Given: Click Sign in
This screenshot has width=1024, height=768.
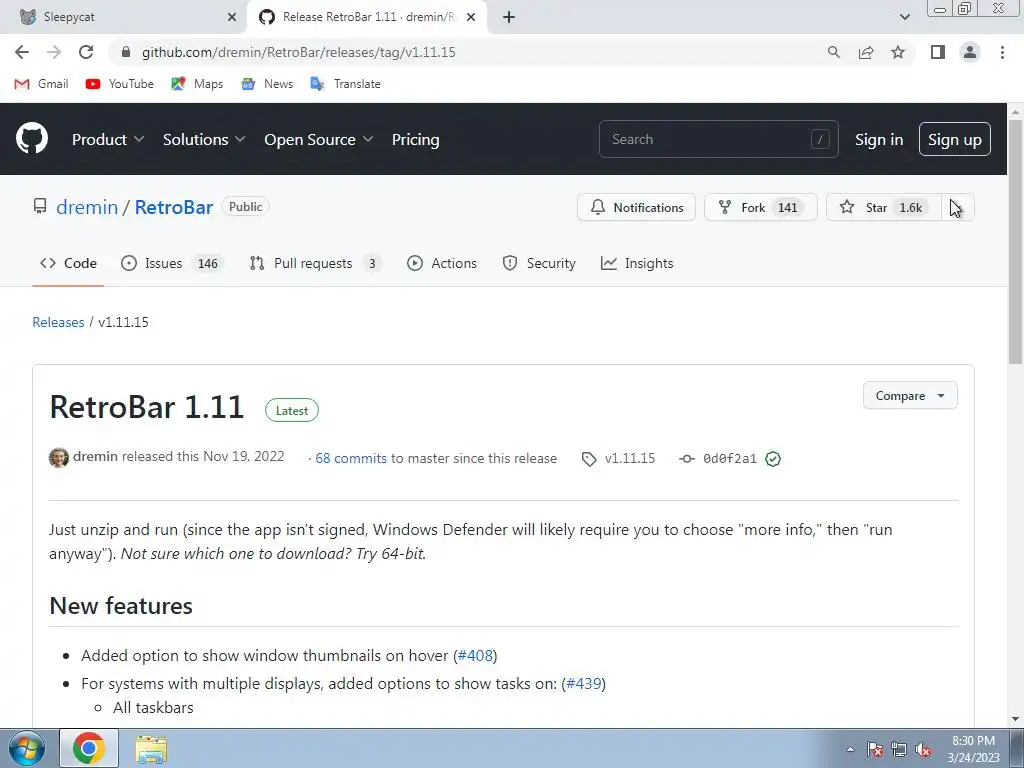Looking at the screenshot, I should pyautogui.click(x=879, y=140).
